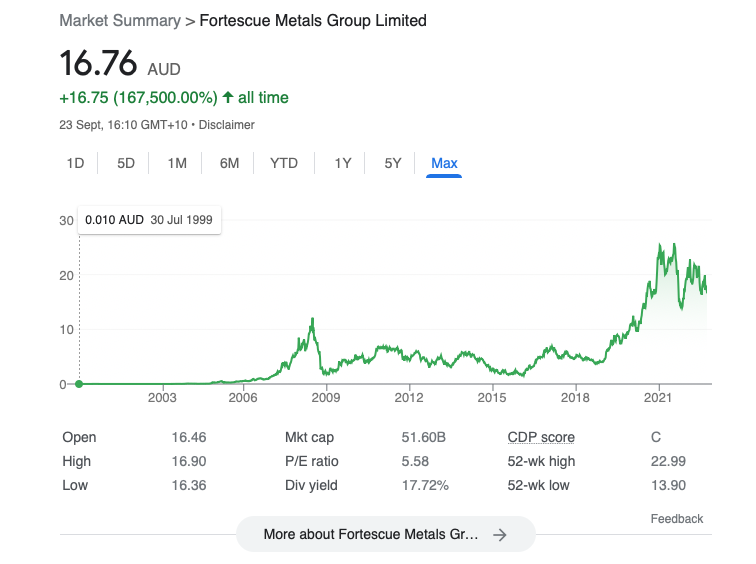
Task: Click the chart tooltip showing 0.010 AUD
Action: (149, 220)
